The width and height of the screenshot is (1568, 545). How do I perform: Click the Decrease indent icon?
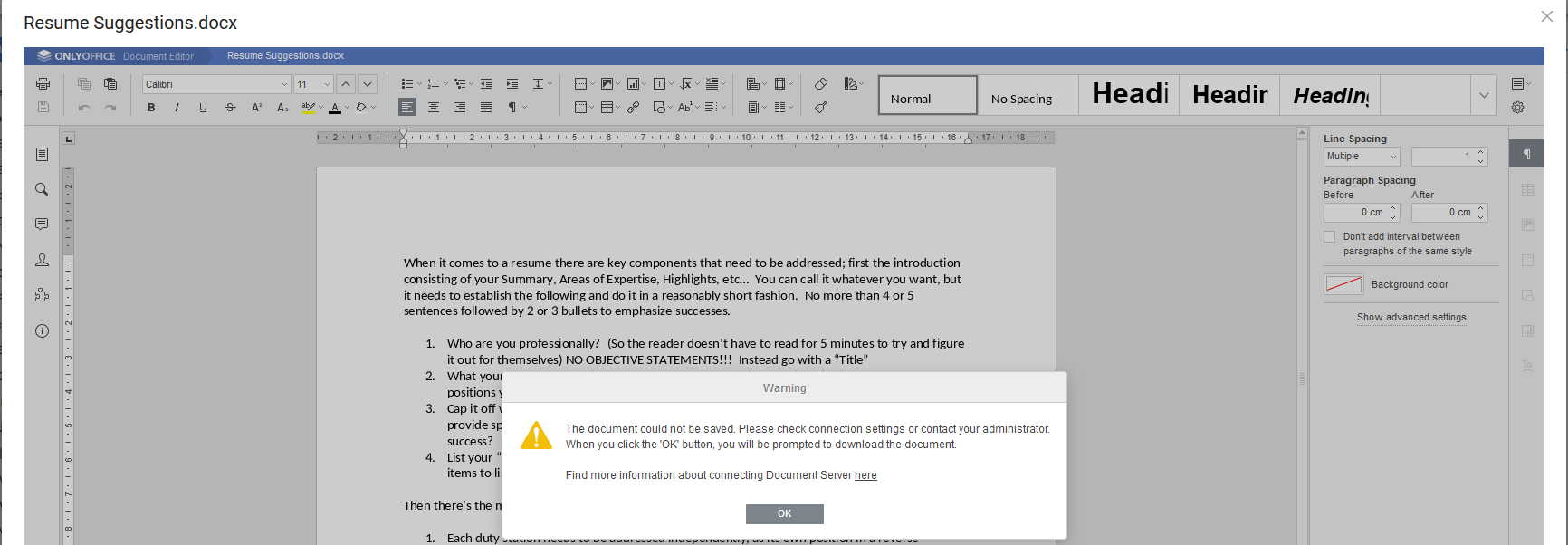point(486,84)
